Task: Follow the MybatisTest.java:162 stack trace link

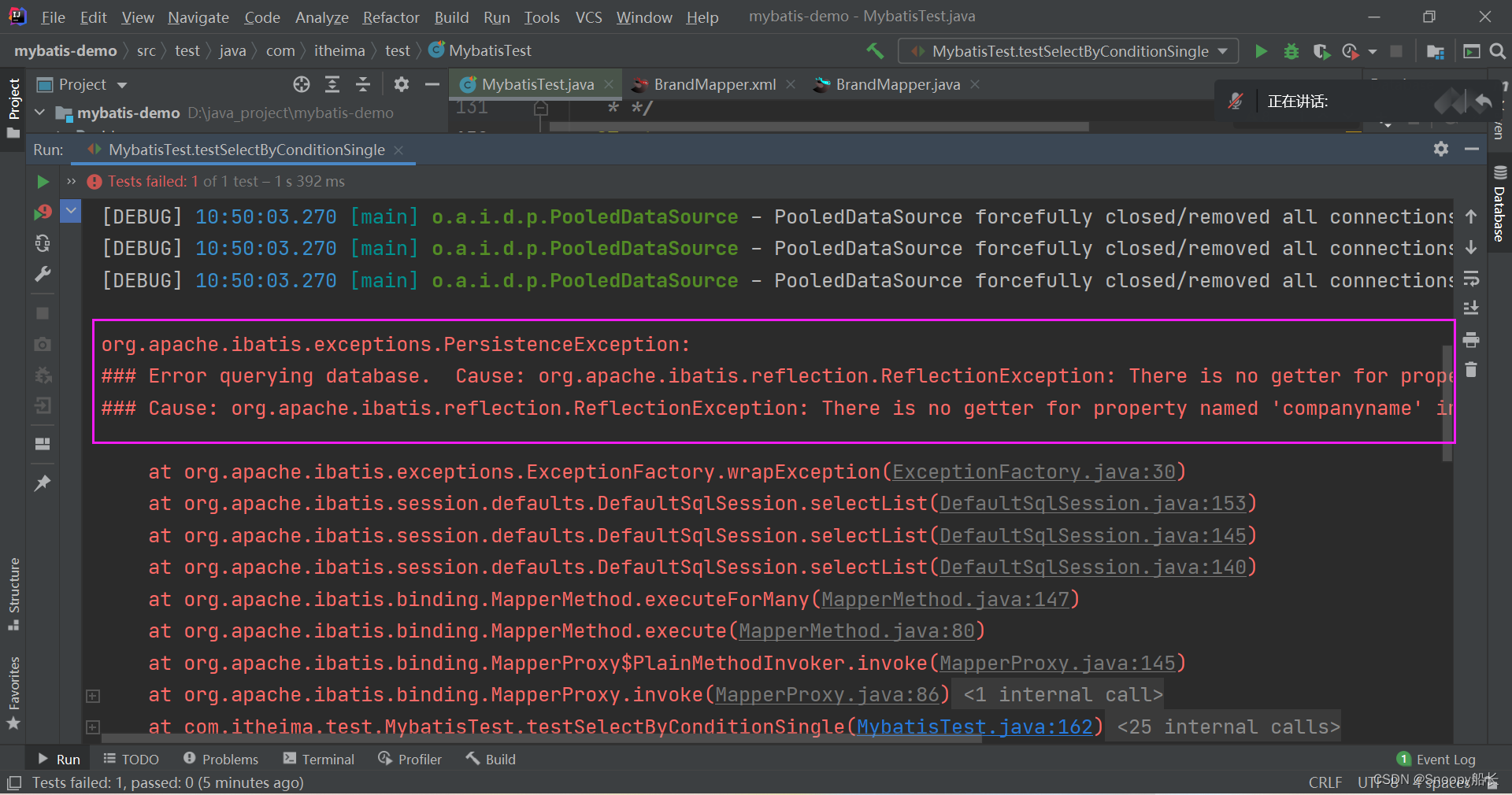Action: tap(975, 727)
